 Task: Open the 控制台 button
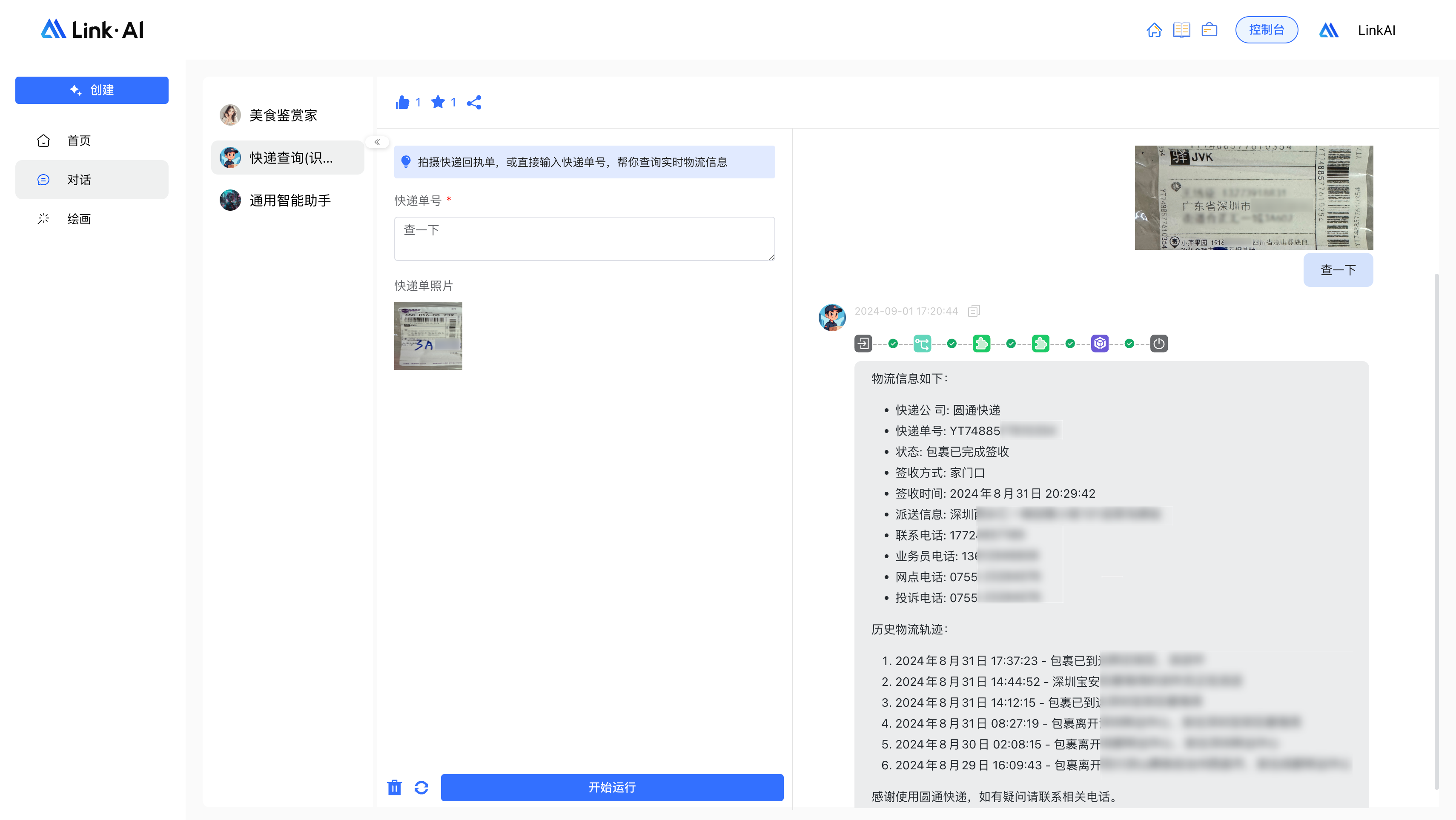(x=1266, y=30)
